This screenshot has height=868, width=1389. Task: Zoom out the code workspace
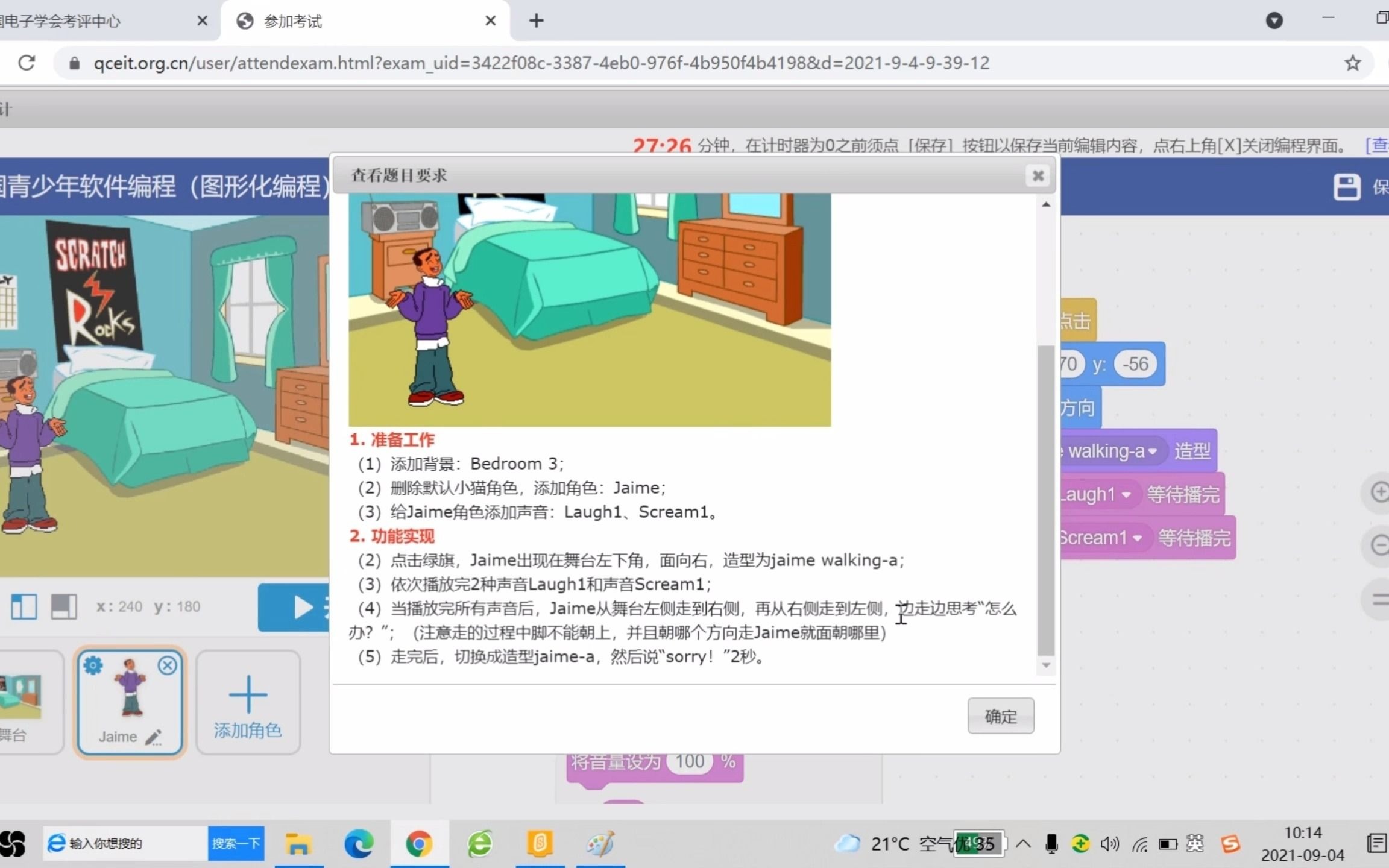[x=1379, y=546]
